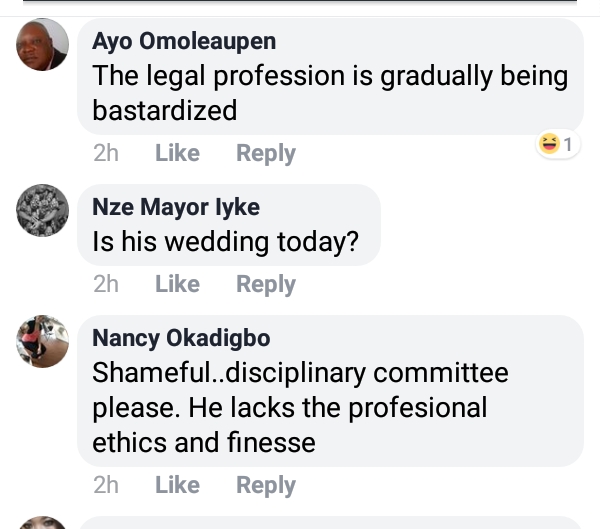Select 2h timestamp under Nancy's comment
Image resolution: width=600 pixels, height=529 pixels.
105,485
